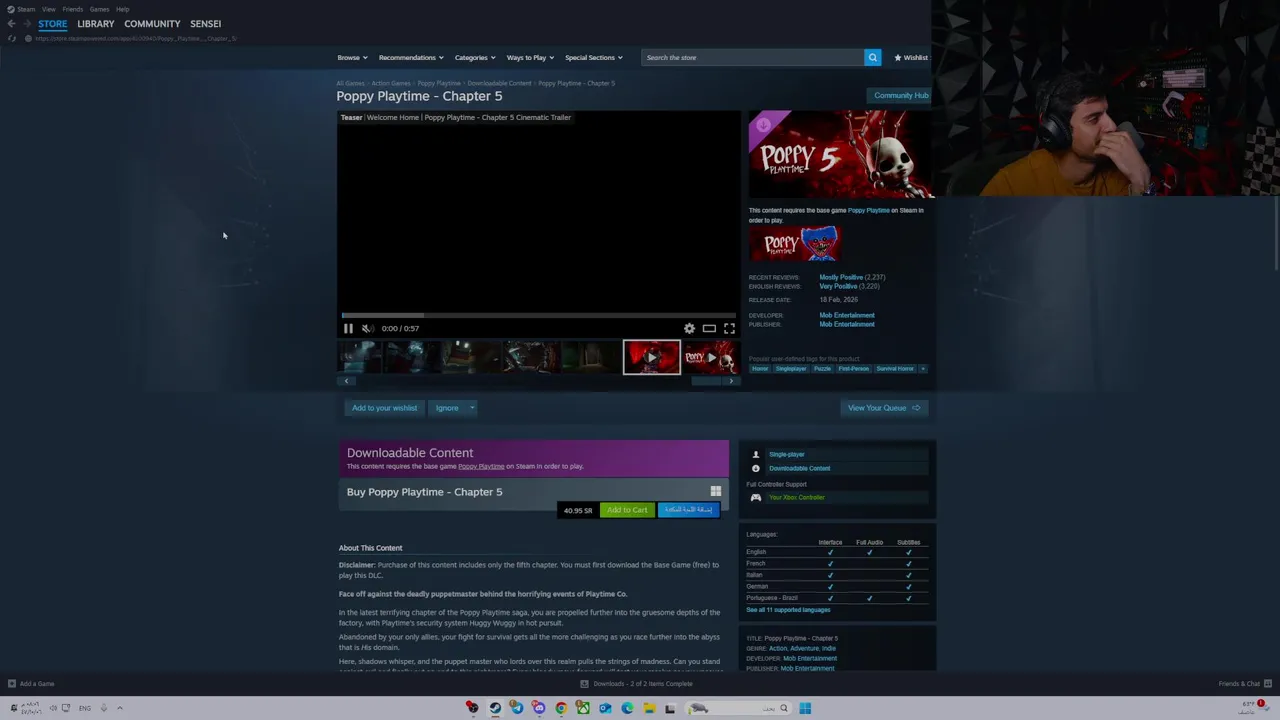
Task: Open the STORE tab
Action: 53,23
